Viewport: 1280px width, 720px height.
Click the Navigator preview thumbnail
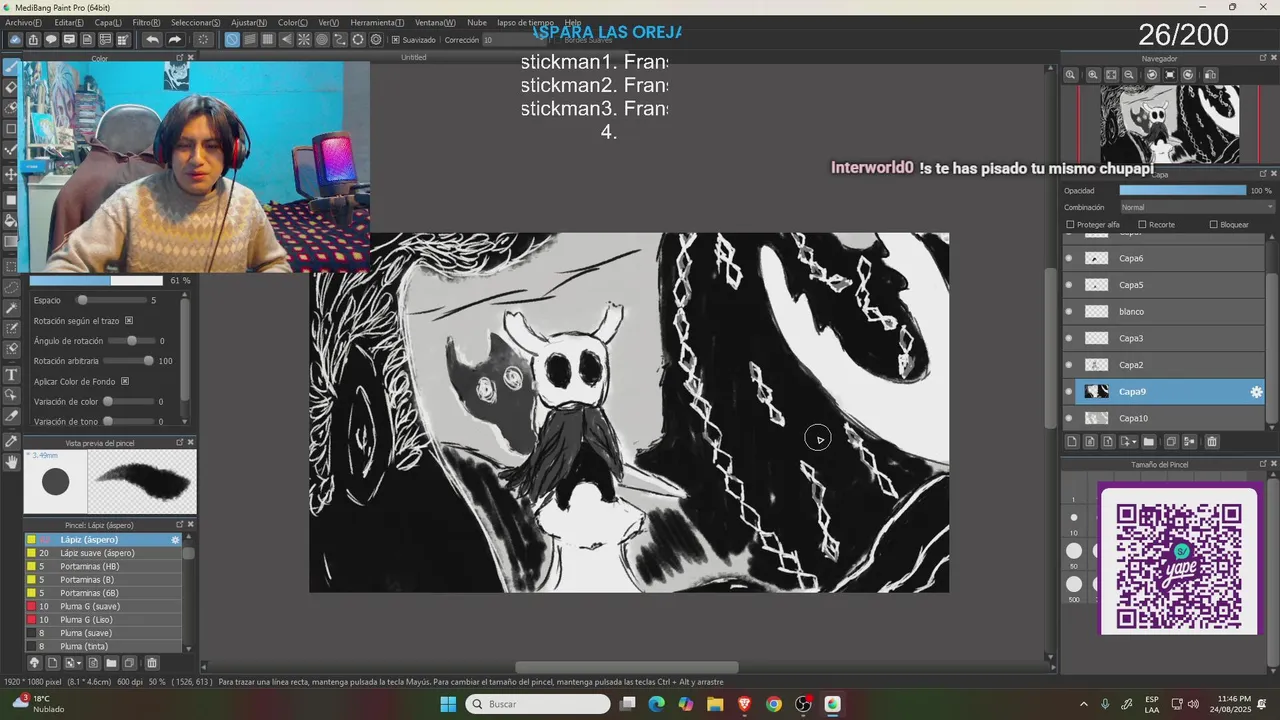[1170, 124]
